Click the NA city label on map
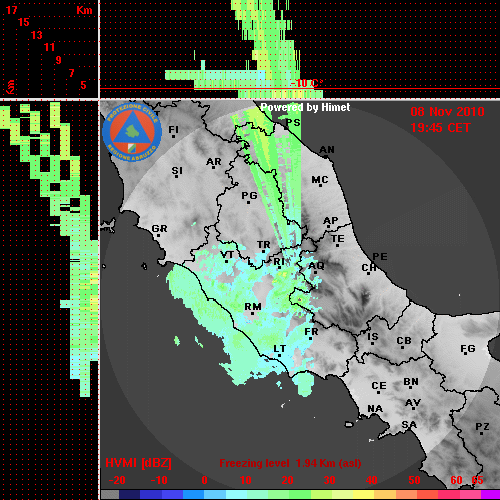The width and height of the screenshot is (500, 500). point(375,408)
